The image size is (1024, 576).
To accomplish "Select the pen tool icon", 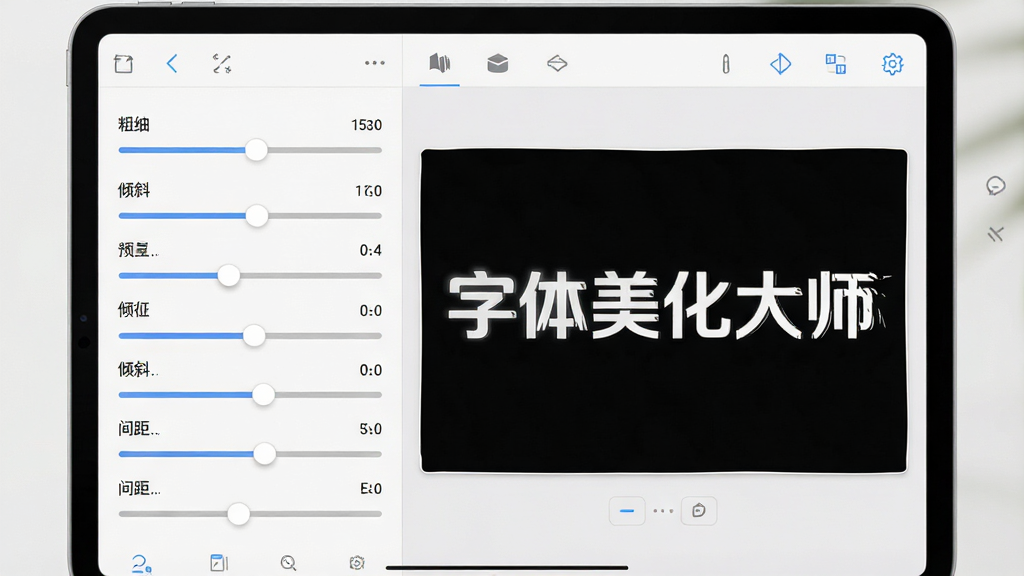I will pyautogui.click(x=726, y=64).
